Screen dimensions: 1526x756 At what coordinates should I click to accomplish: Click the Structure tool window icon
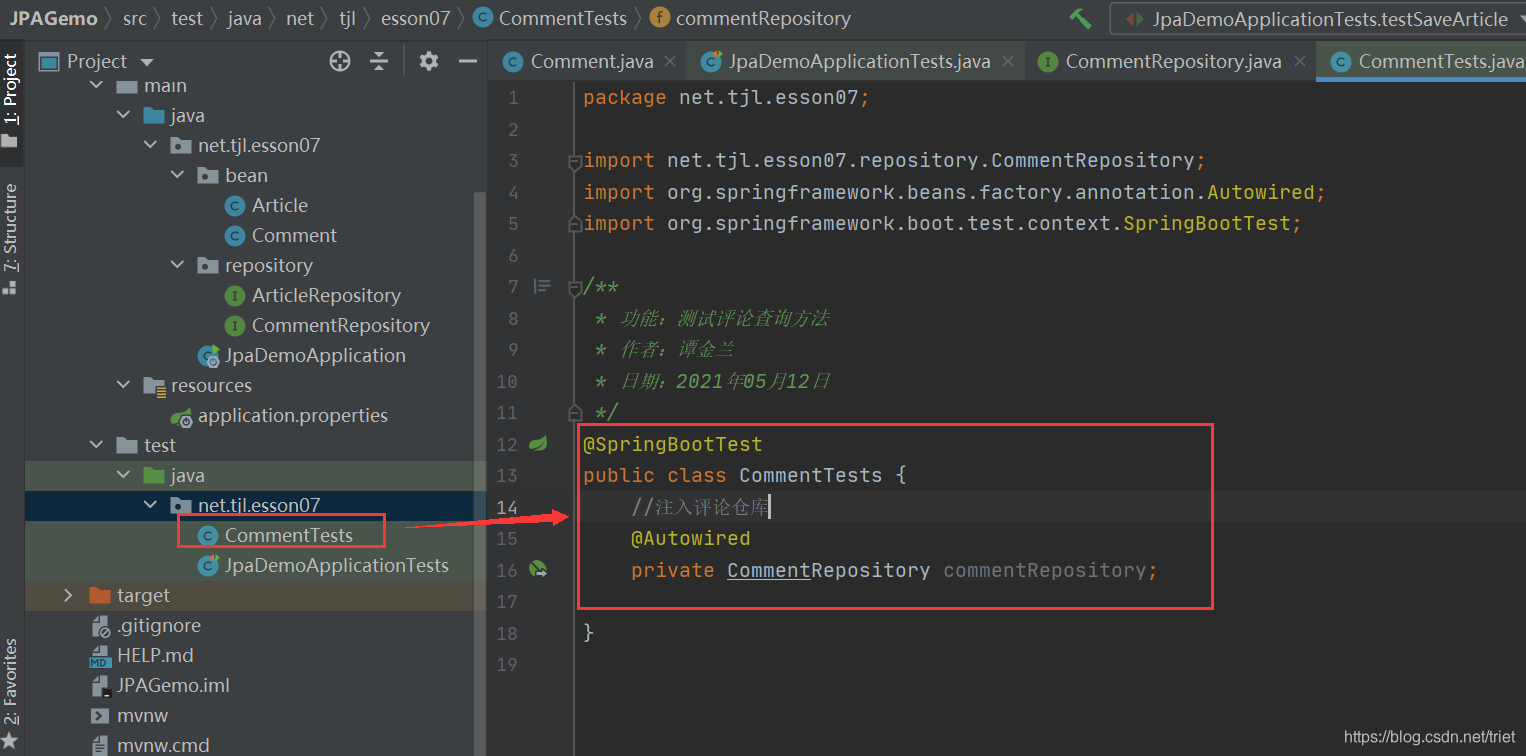[x=9, y=287]
